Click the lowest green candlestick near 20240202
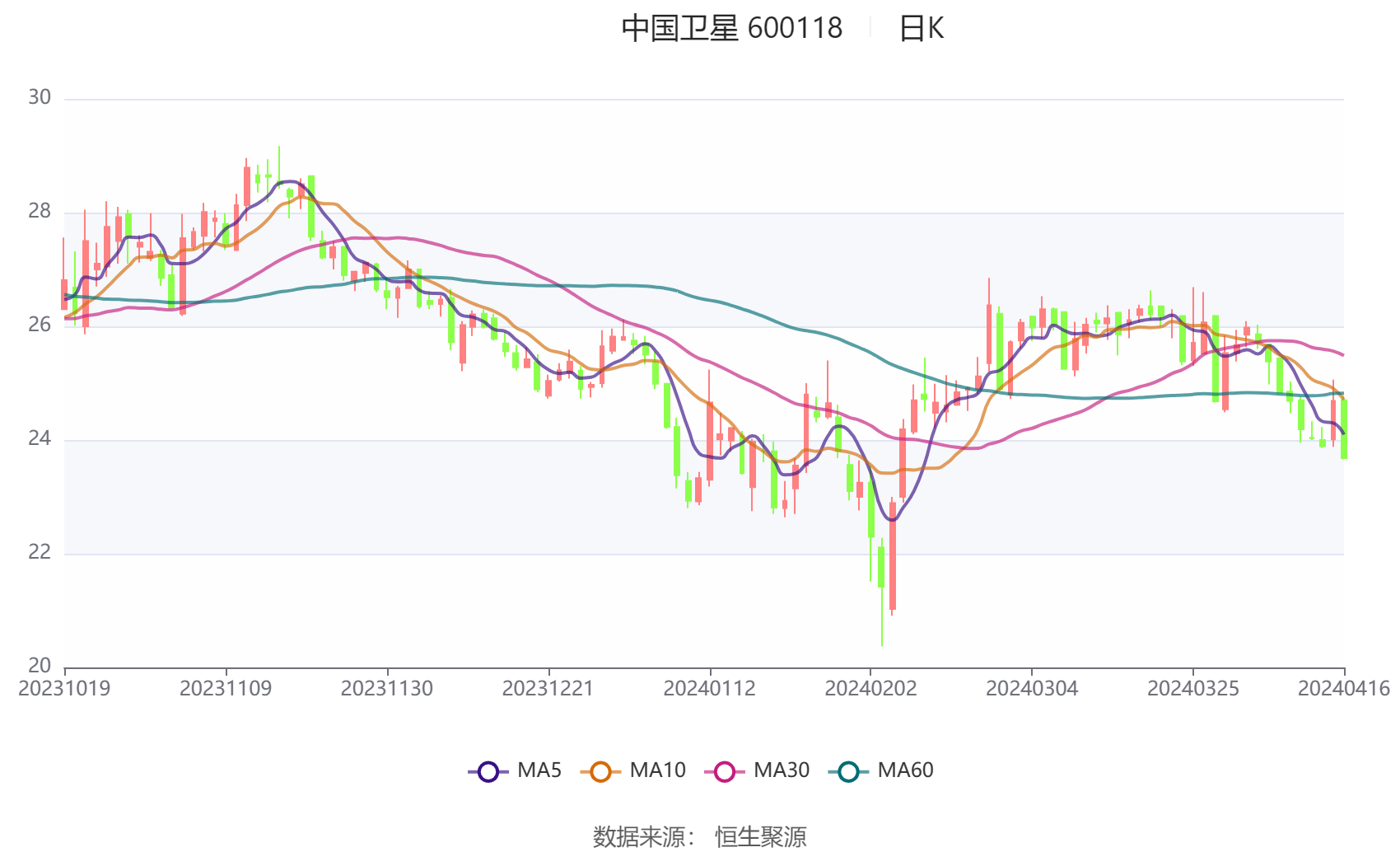The width and height of the screenshot is (1400, 852). pos(881,567)
